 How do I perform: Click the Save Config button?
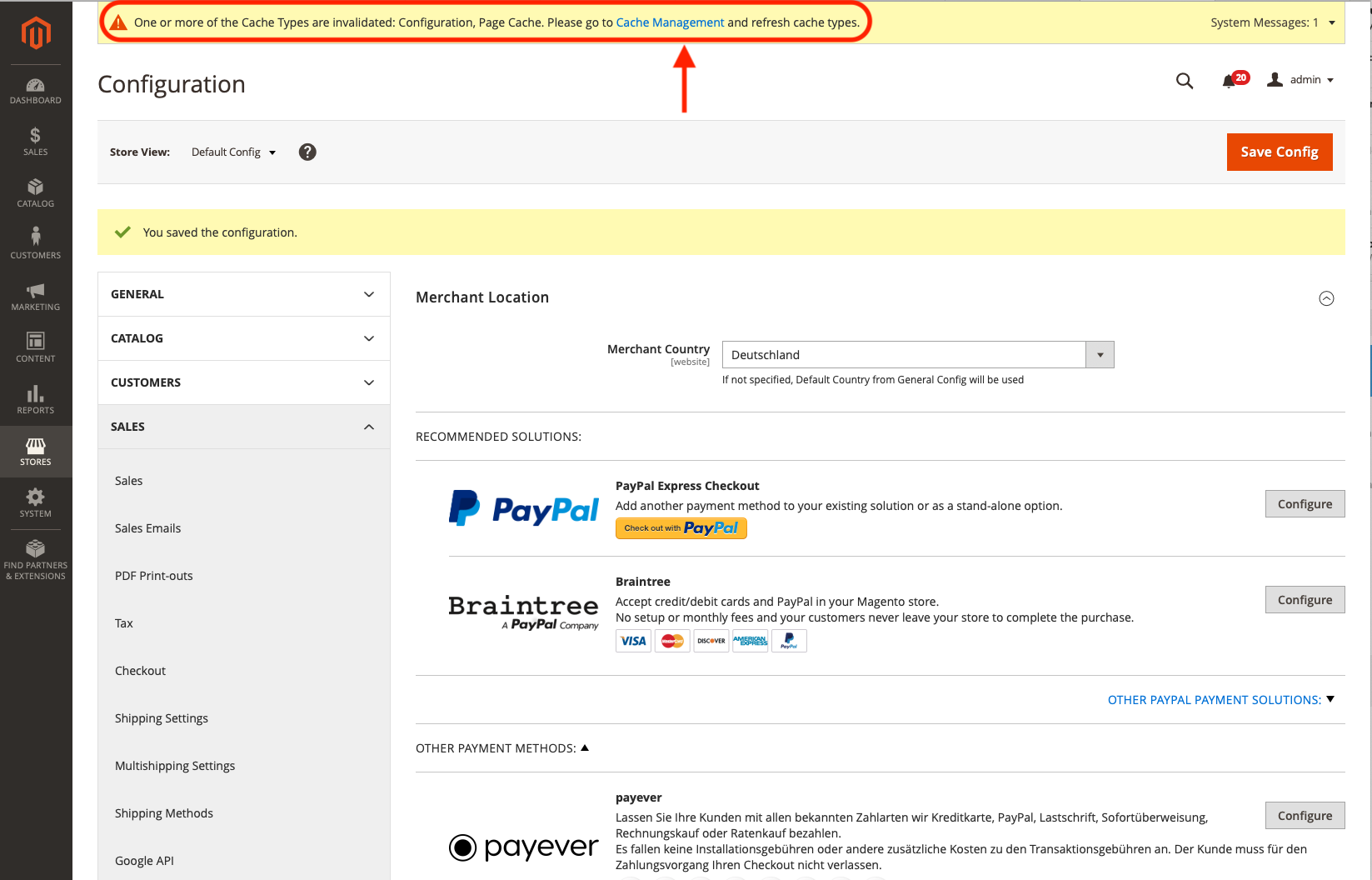(x=1280, y=152)
